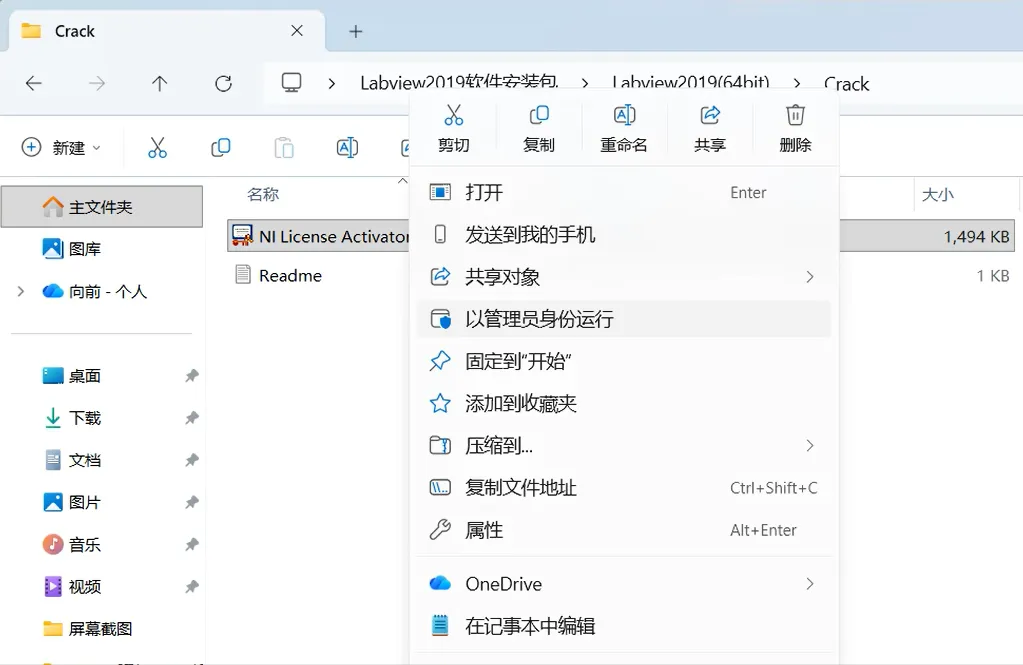Click the Crack breadcrumb in the address bar

click(x=846, y=84)
